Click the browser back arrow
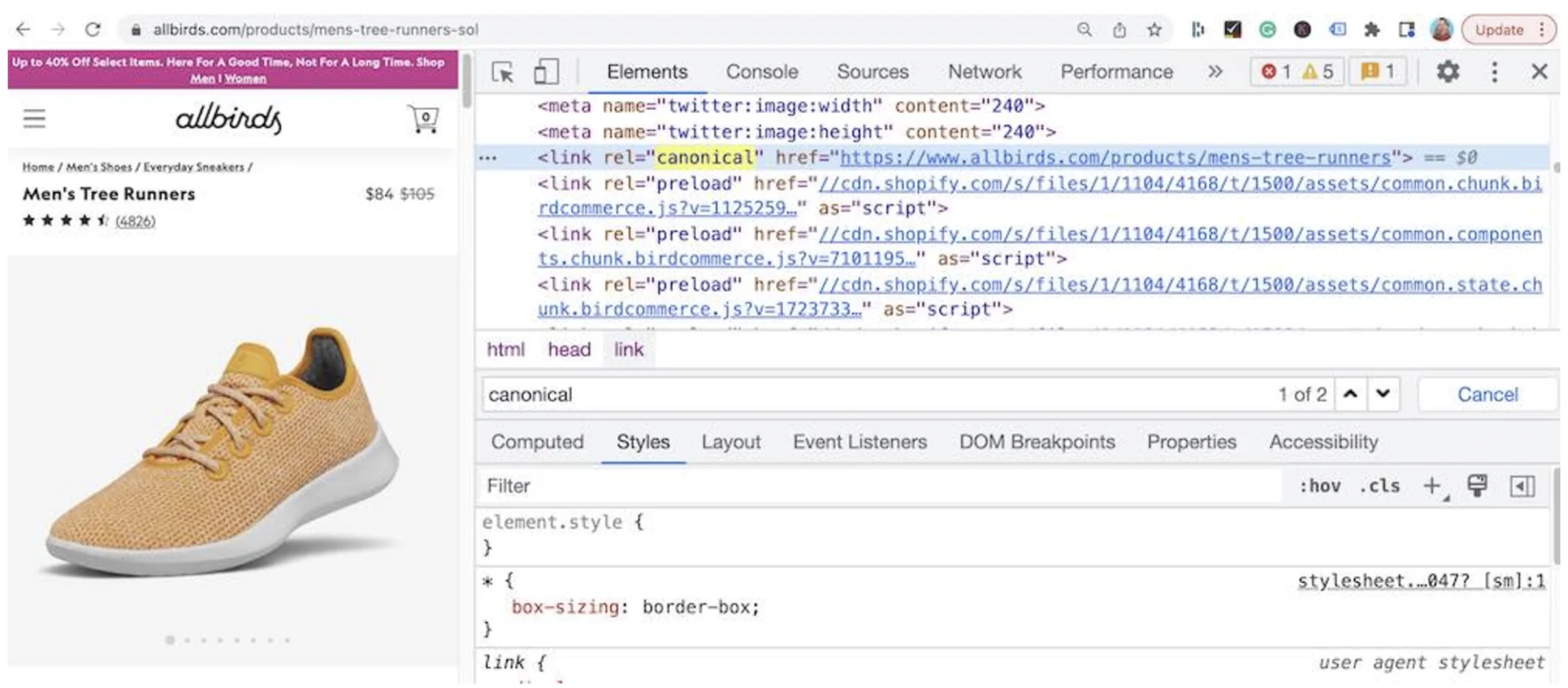1568x688 pixels. point(23,30)
